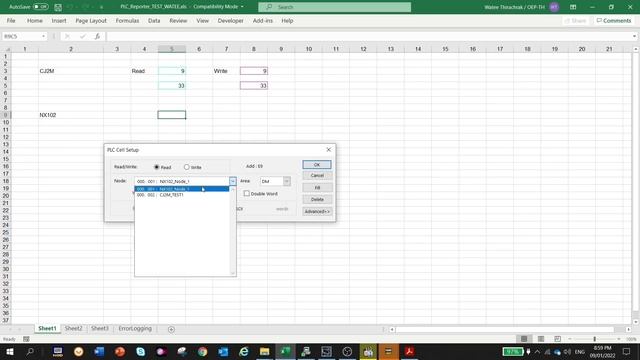The height and width of the screenshot is (360, 640).
Task: Click the Insert Function fx icon
Action: coord(97,36)
